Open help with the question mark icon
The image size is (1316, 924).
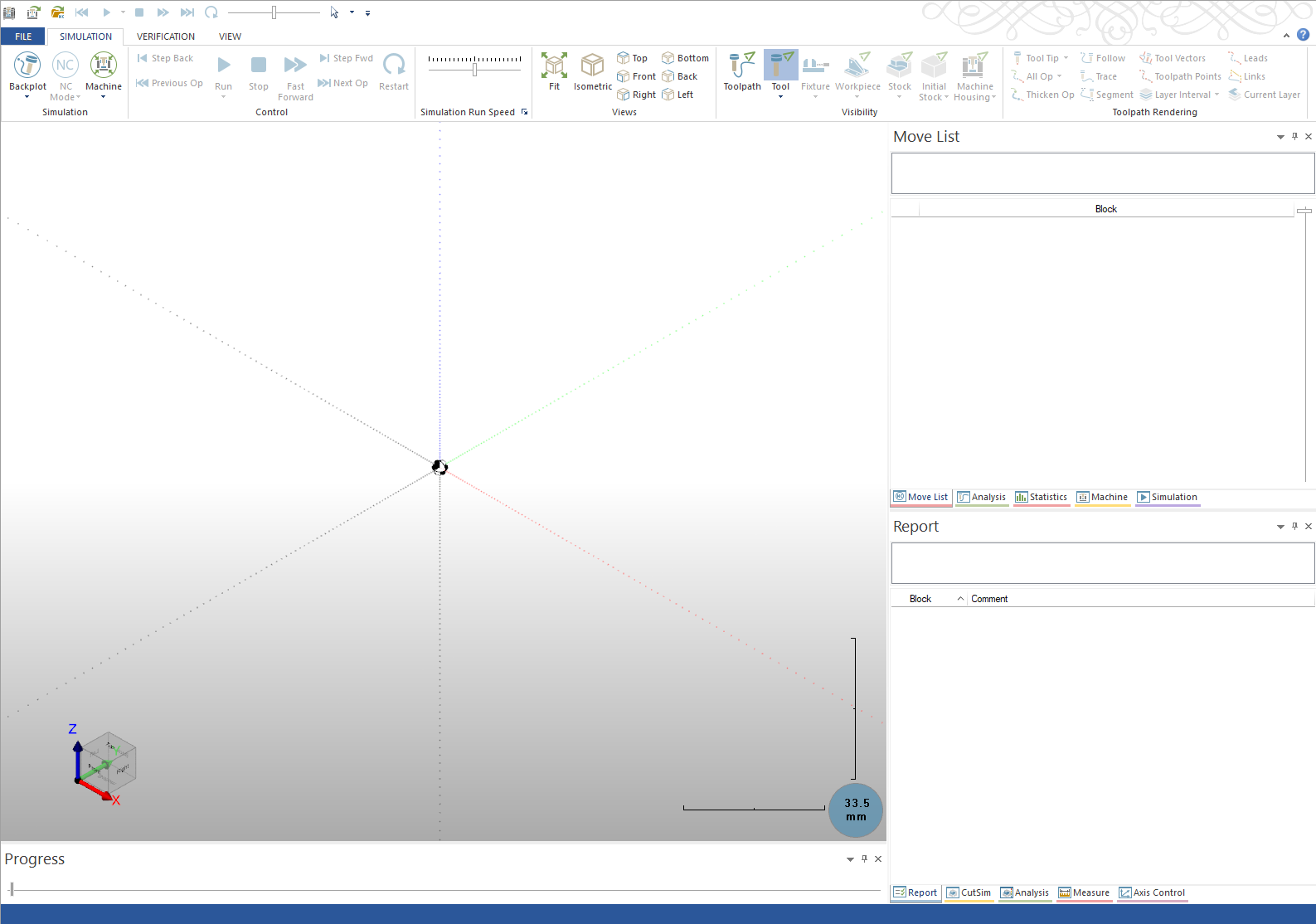(1303, 35)
